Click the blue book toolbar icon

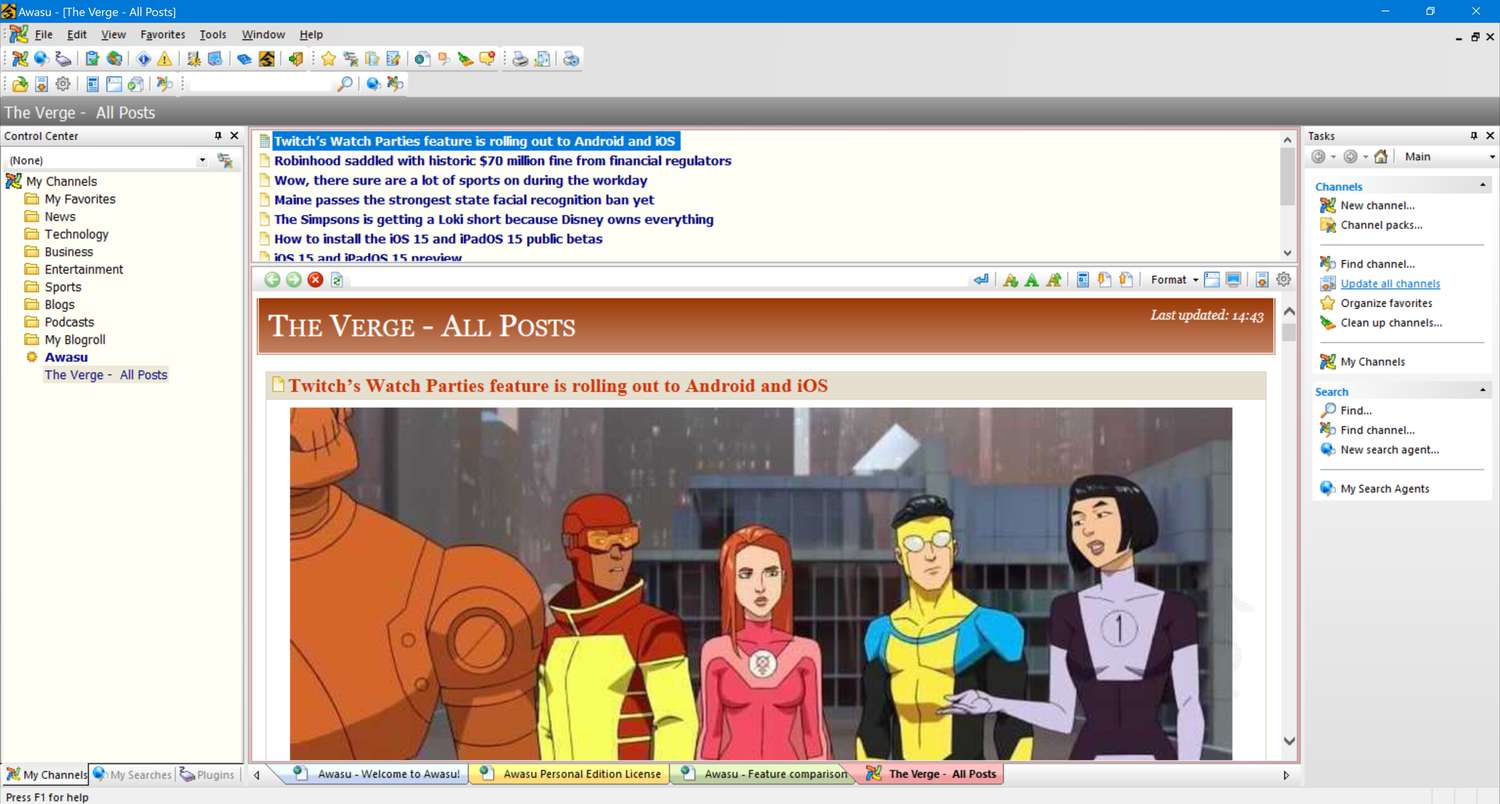pyautogui.click(x=244, y=59)
